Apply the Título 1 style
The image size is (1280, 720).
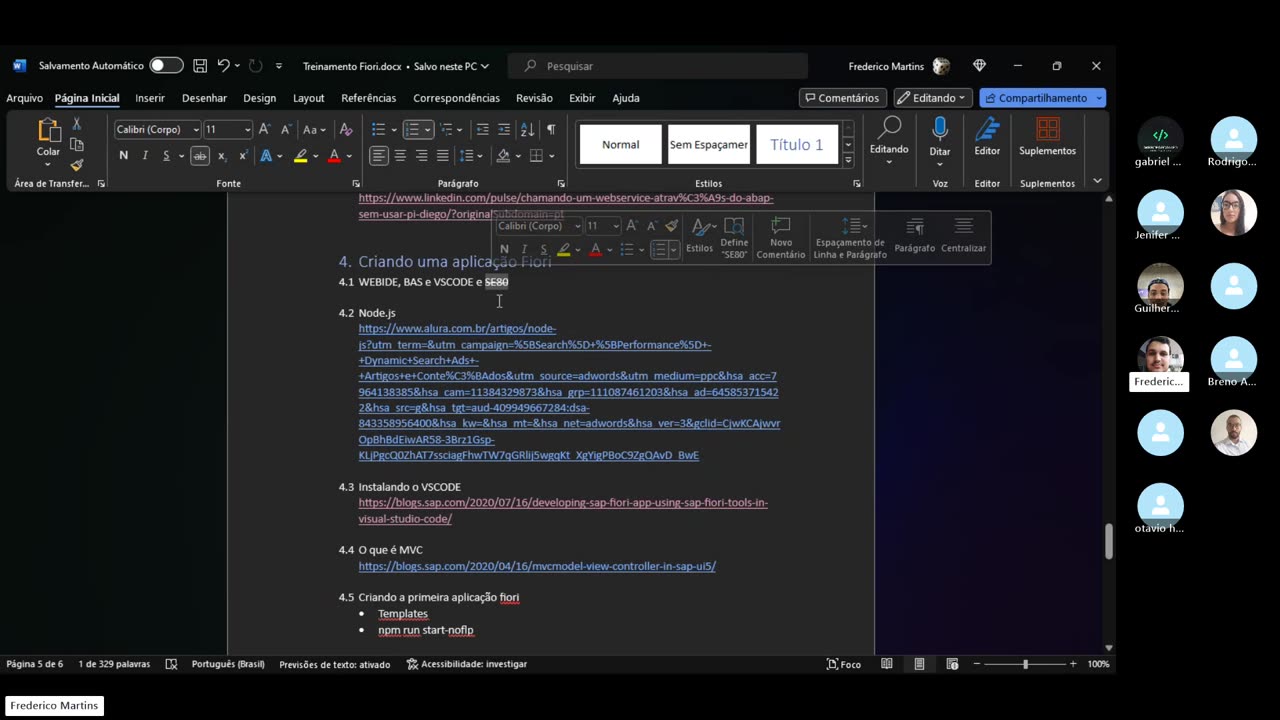pyautogui.click(x=797, y=145)
